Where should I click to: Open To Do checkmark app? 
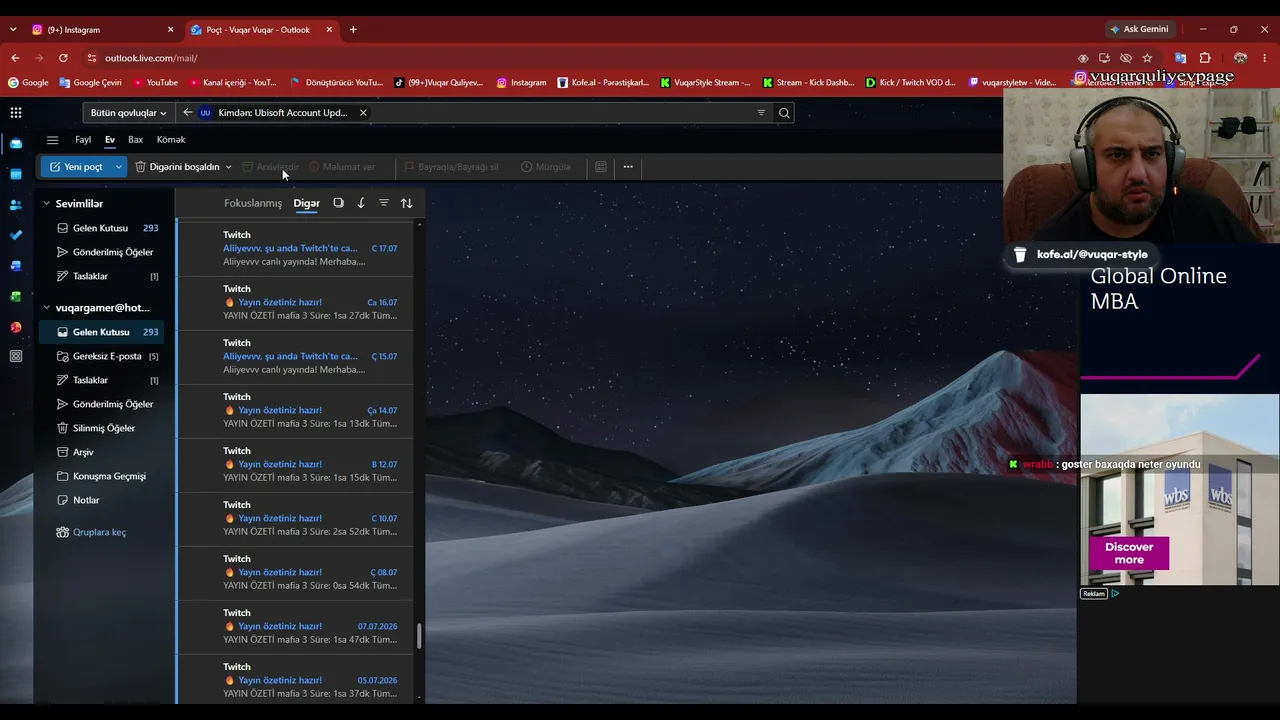click(16, 235)
